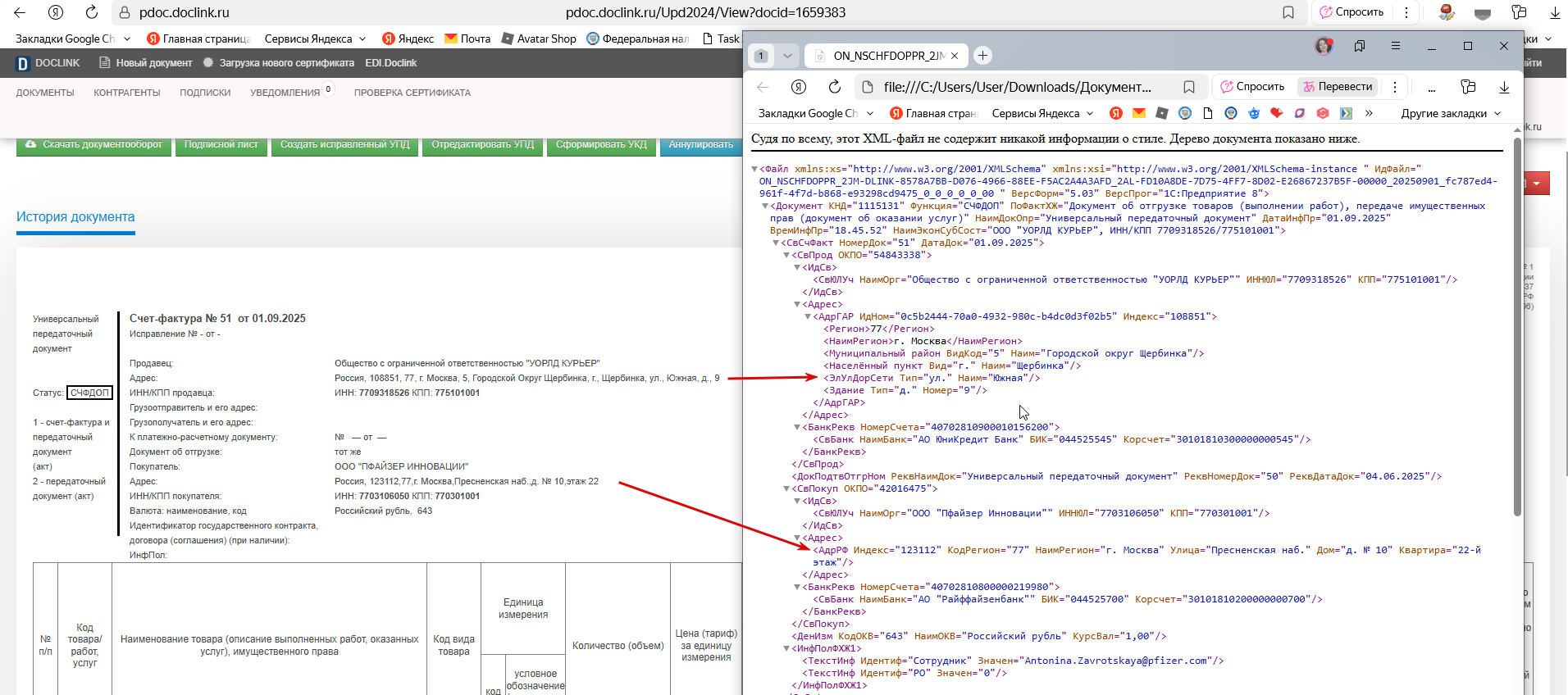Open EDI.Doclink link in header
This screenshot has width=1568, height=695.
click(391, 63)
